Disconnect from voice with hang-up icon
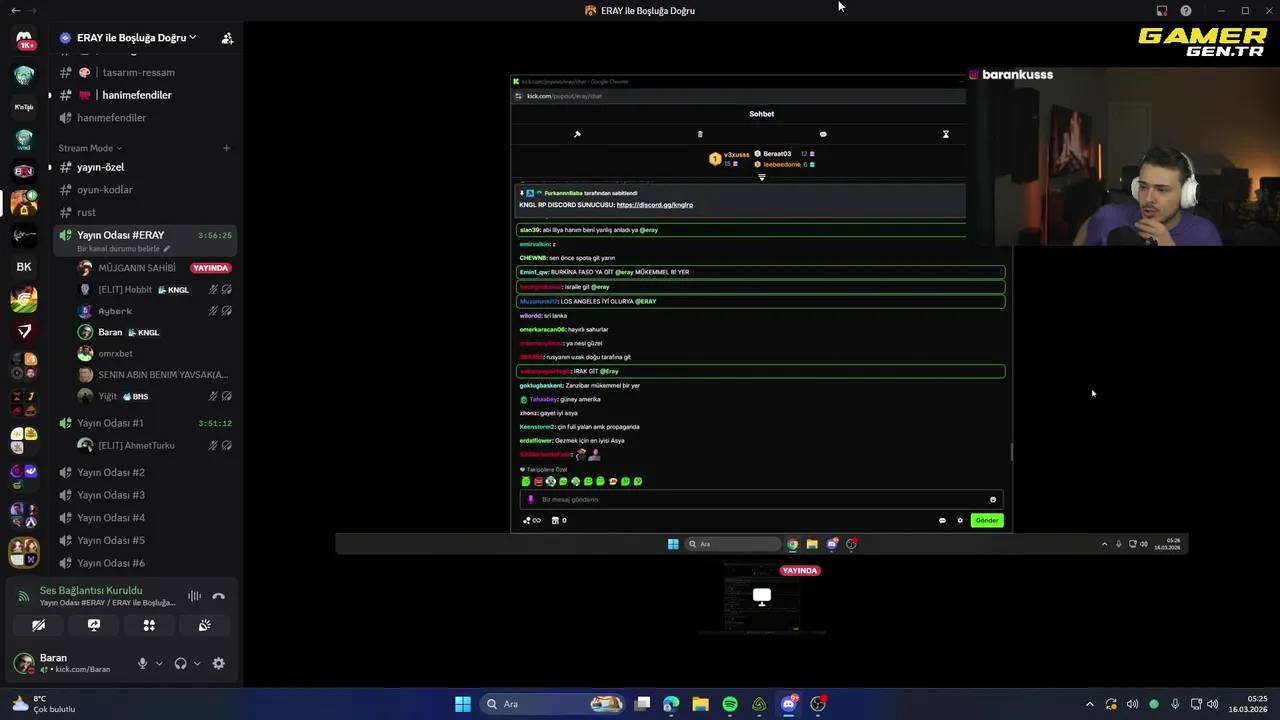The height and width of the screenshot is (720, 1280). 219,596
